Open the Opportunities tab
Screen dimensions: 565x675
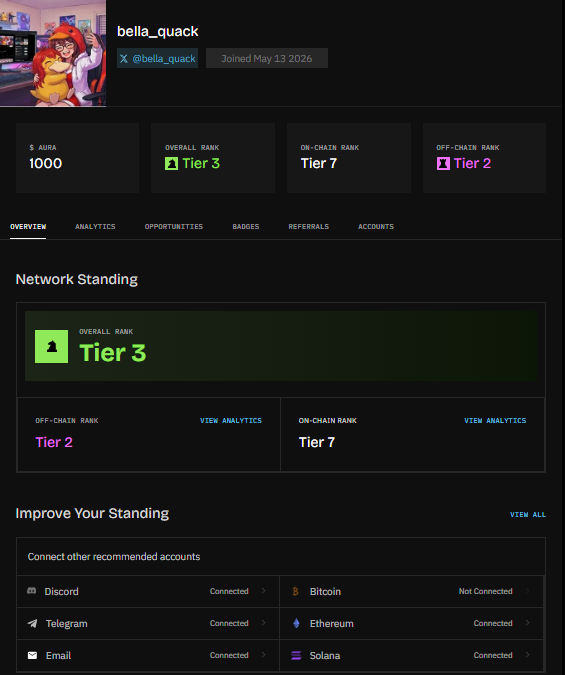[174, 226]
